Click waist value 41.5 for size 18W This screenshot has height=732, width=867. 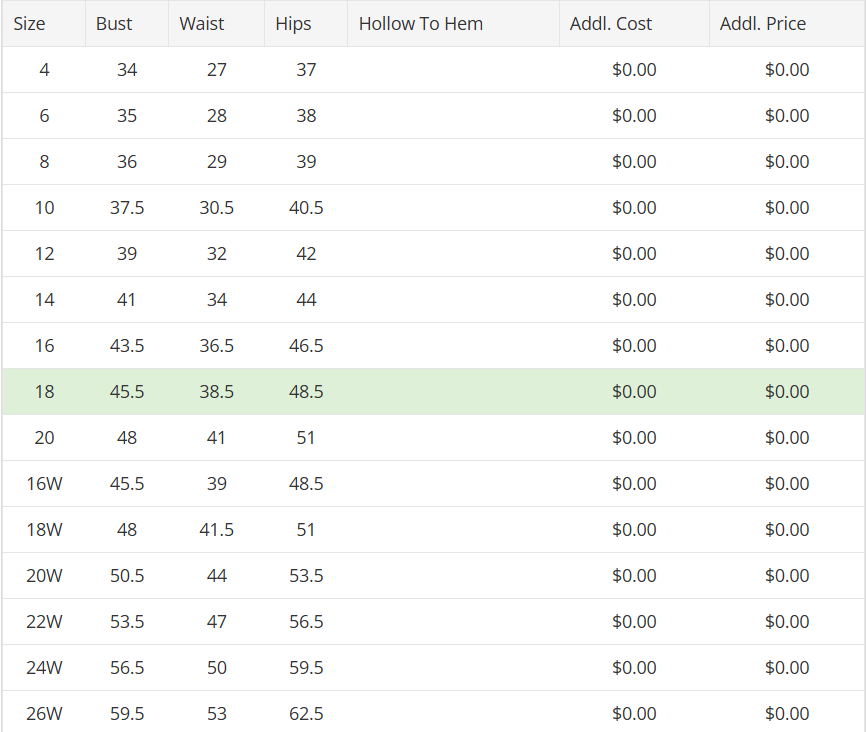(x=217, y=529)
